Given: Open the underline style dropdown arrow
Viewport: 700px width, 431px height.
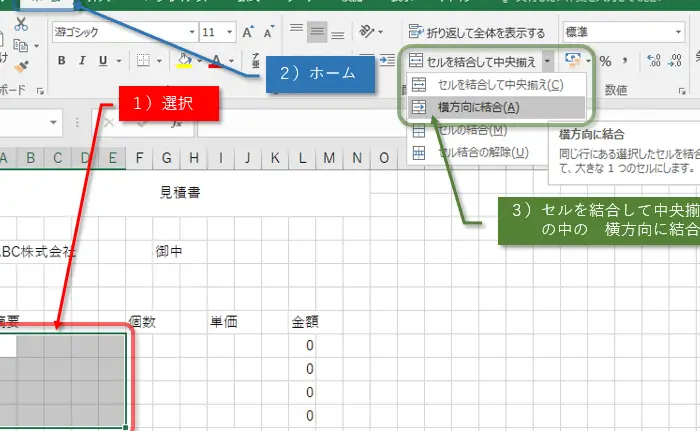Looking at the screenshot, I should (x=119, y=61).
